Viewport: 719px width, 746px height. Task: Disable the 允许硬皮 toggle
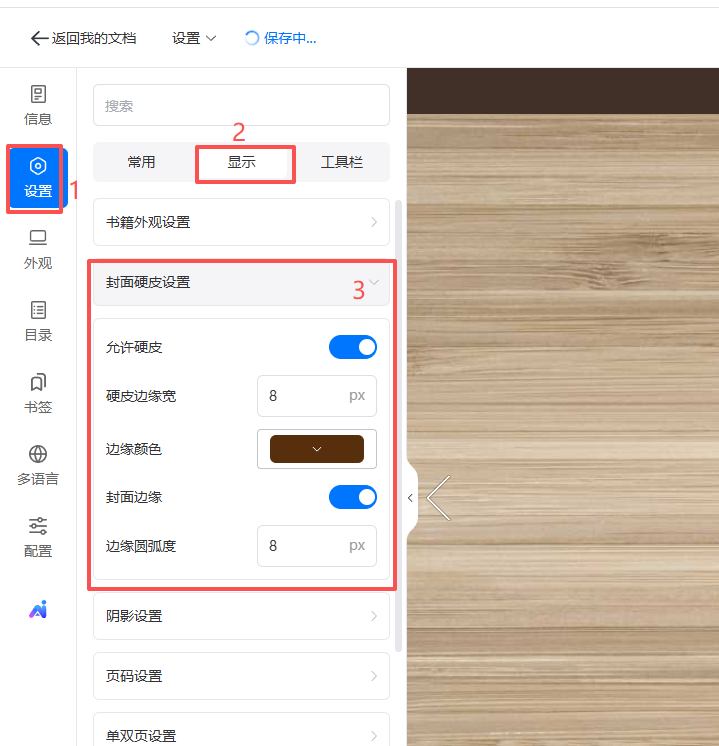[352, 347]
